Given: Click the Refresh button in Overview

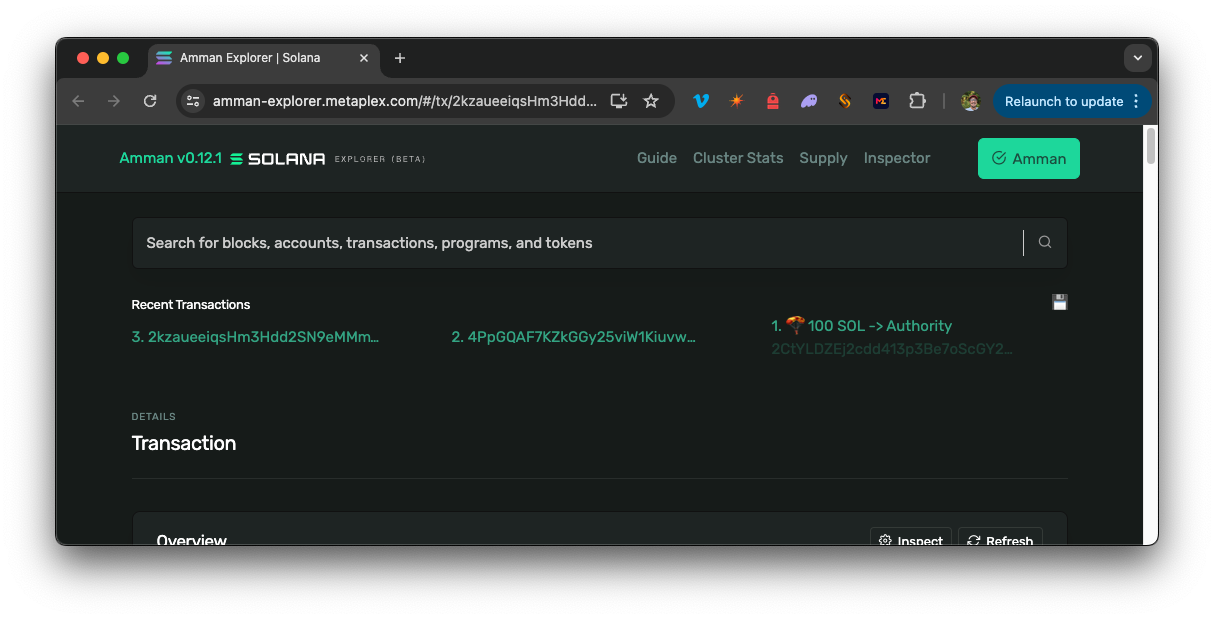Looking at the screenshot, I should 1000,540.
